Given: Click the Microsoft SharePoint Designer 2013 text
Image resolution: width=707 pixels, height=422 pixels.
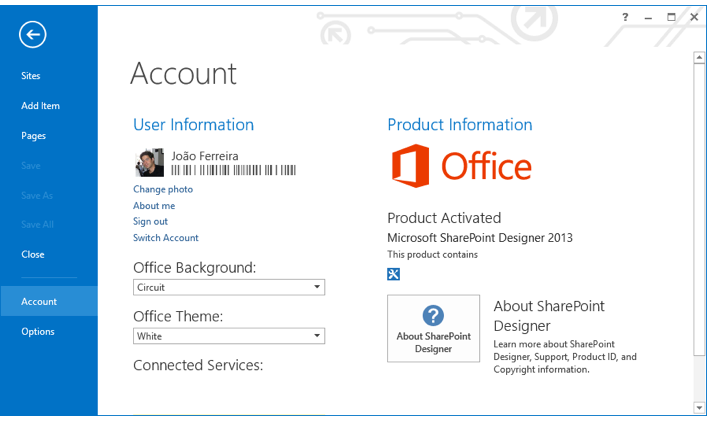Looking at the screenshot, I should (480, 238).
